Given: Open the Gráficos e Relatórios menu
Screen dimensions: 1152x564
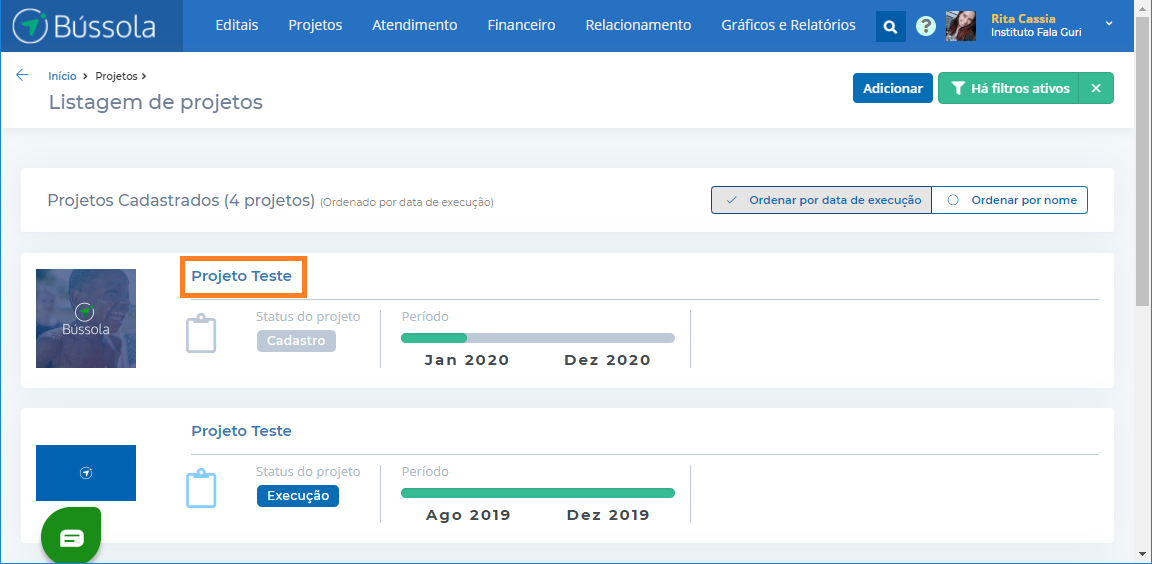Looking at the screenshot, I should point(788,25).
